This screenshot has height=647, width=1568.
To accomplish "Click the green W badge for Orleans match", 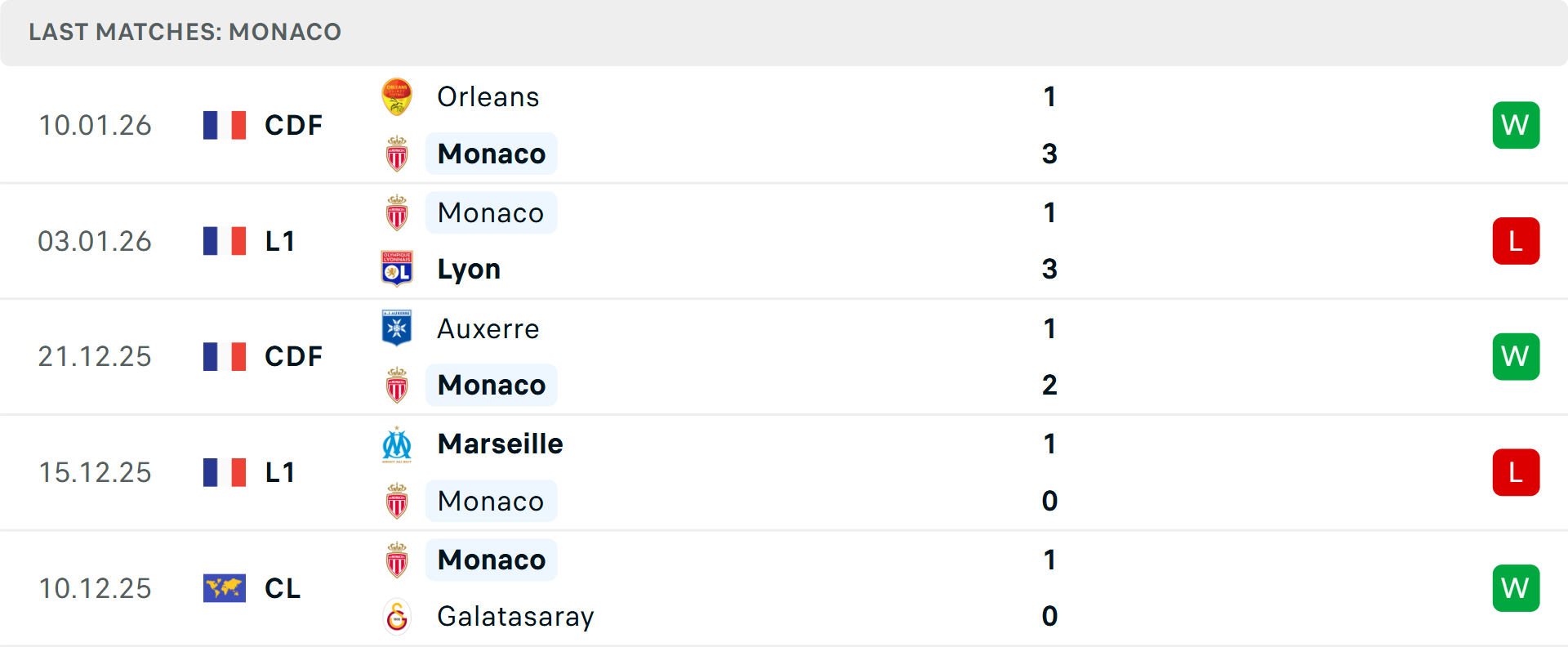I will coord(1516,125).
